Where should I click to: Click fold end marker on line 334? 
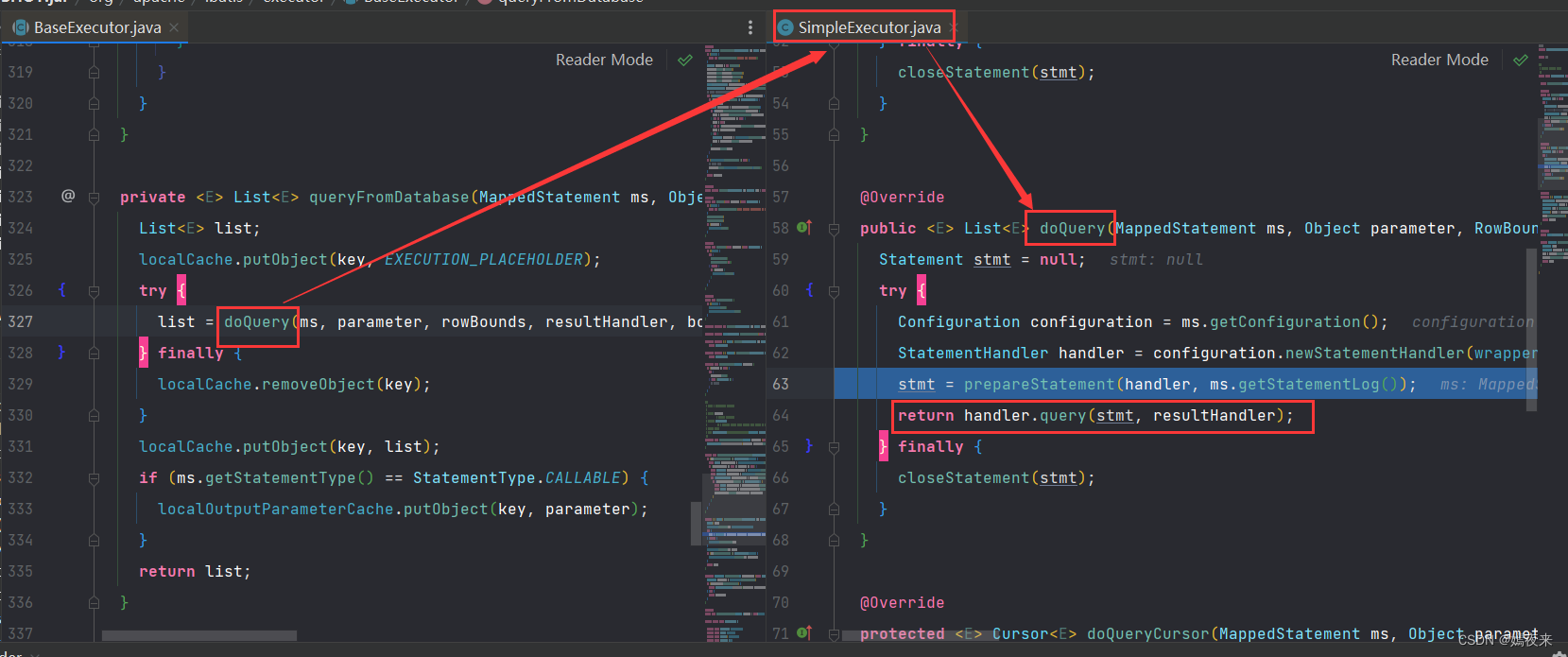94,540
